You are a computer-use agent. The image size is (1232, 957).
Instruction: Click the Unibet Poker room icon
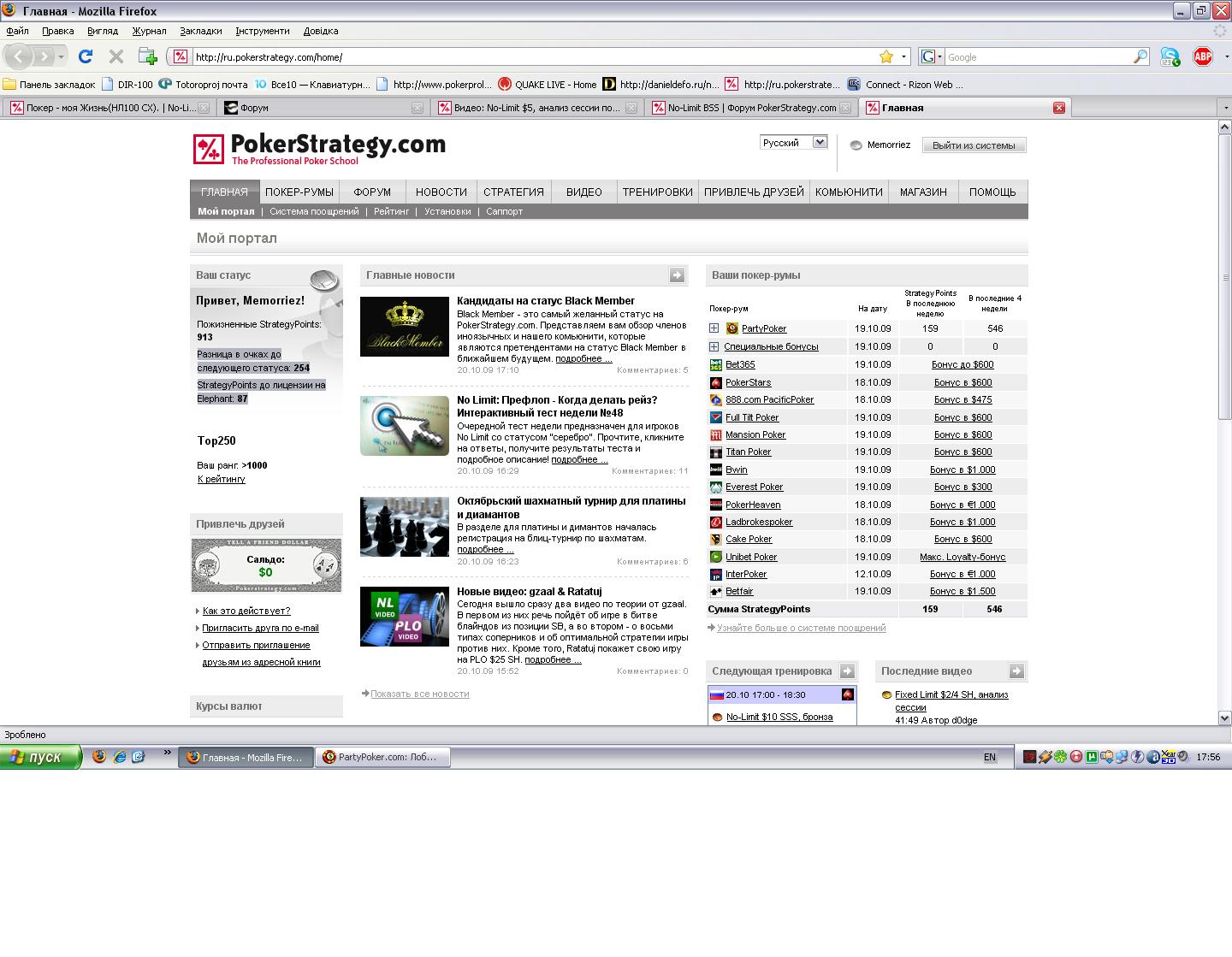tap(716, 557)
